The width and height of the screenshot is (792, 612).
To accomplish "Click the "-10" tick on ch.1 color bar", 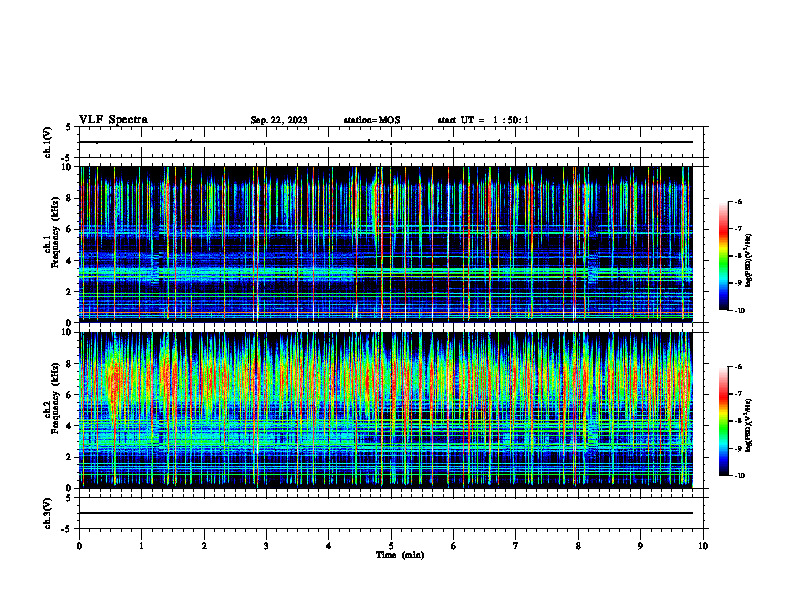I will click(x=739, y=311).
